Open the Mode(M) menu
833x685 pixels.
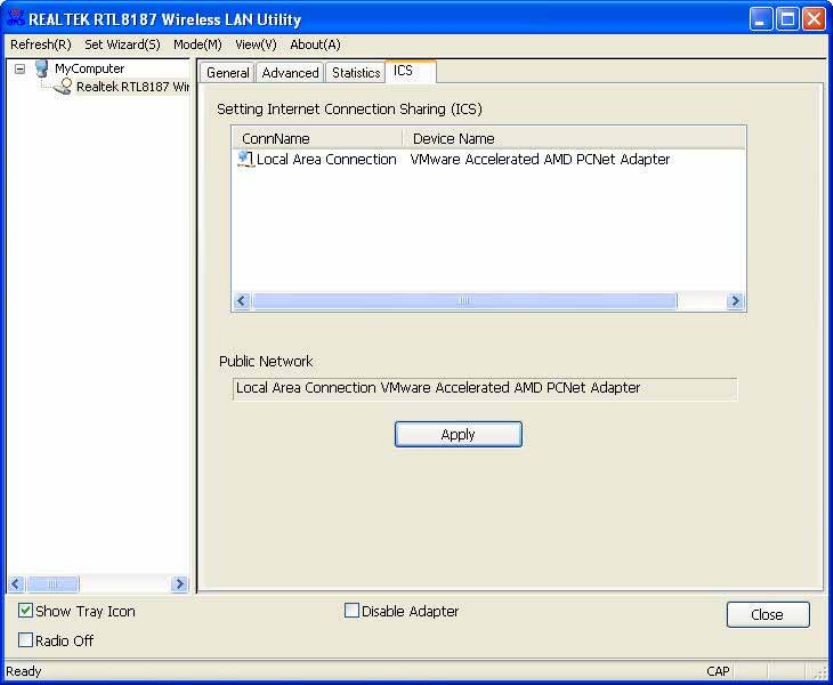pos(198,45)
